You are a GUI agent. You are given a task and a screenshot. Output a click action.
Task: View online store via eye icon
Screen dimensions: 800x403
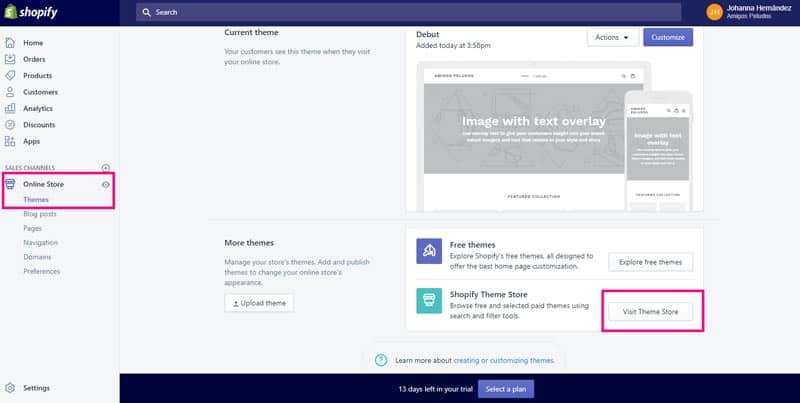pyautogui.click(x=106, y=184)
